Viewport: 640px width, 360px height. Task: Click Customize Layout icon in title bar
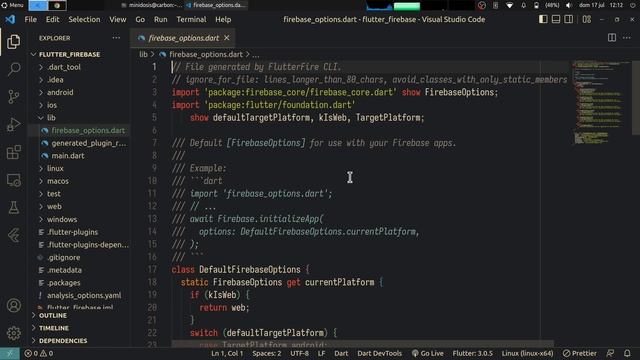click(587, 19)
